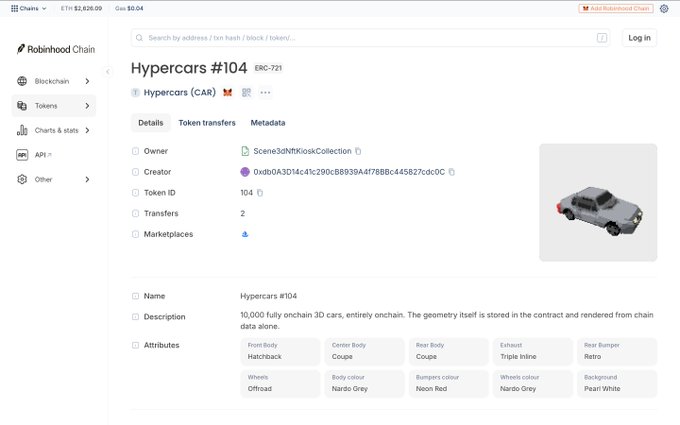Click the slash shortcut icon in search
The width and height of the screenshot is (680, 425).
click(602, 38)
